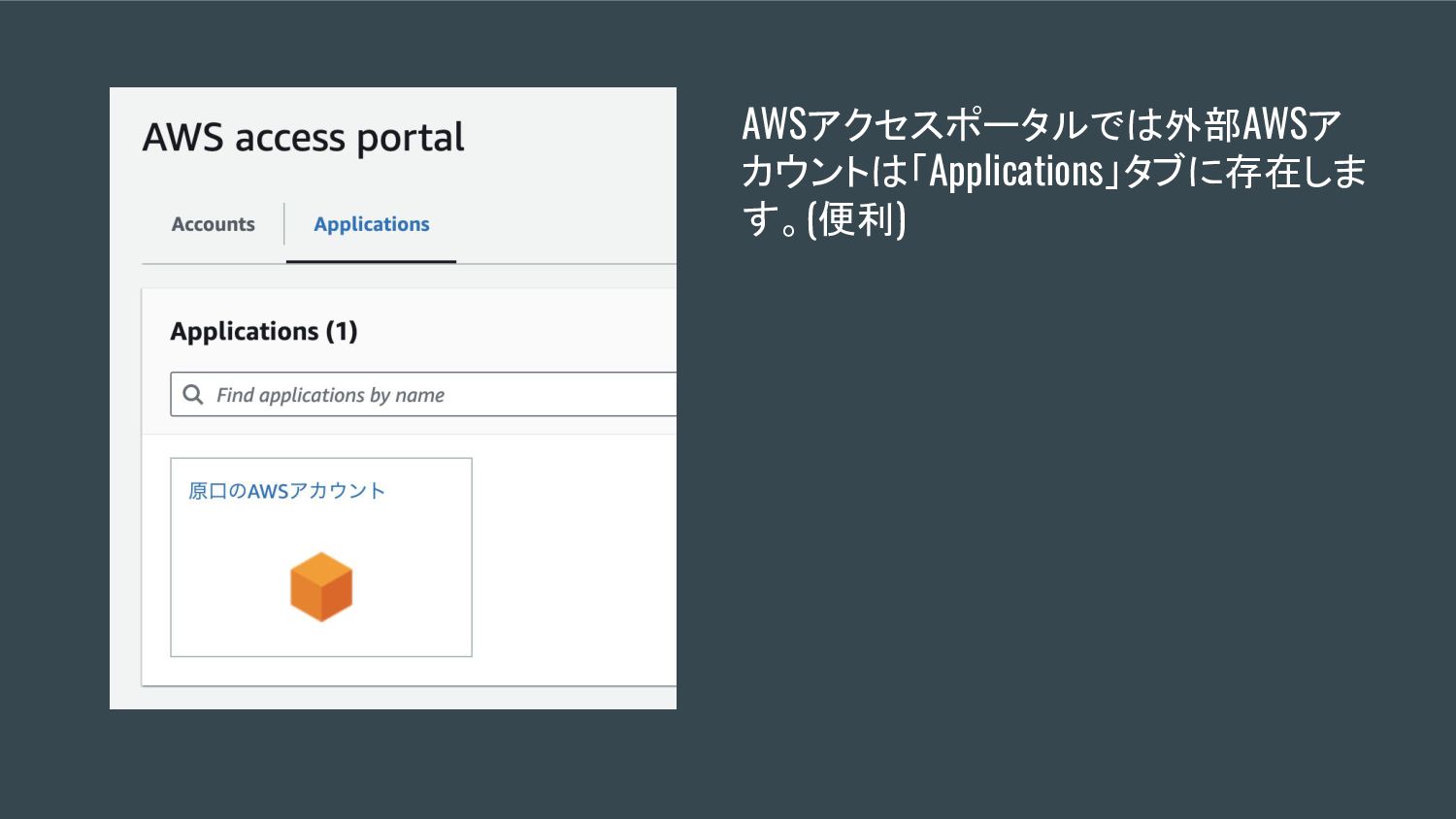Click the Find applications by name field
This screenshot has height=819, width=1456.
pyautogui.click(x=423, y=394)
